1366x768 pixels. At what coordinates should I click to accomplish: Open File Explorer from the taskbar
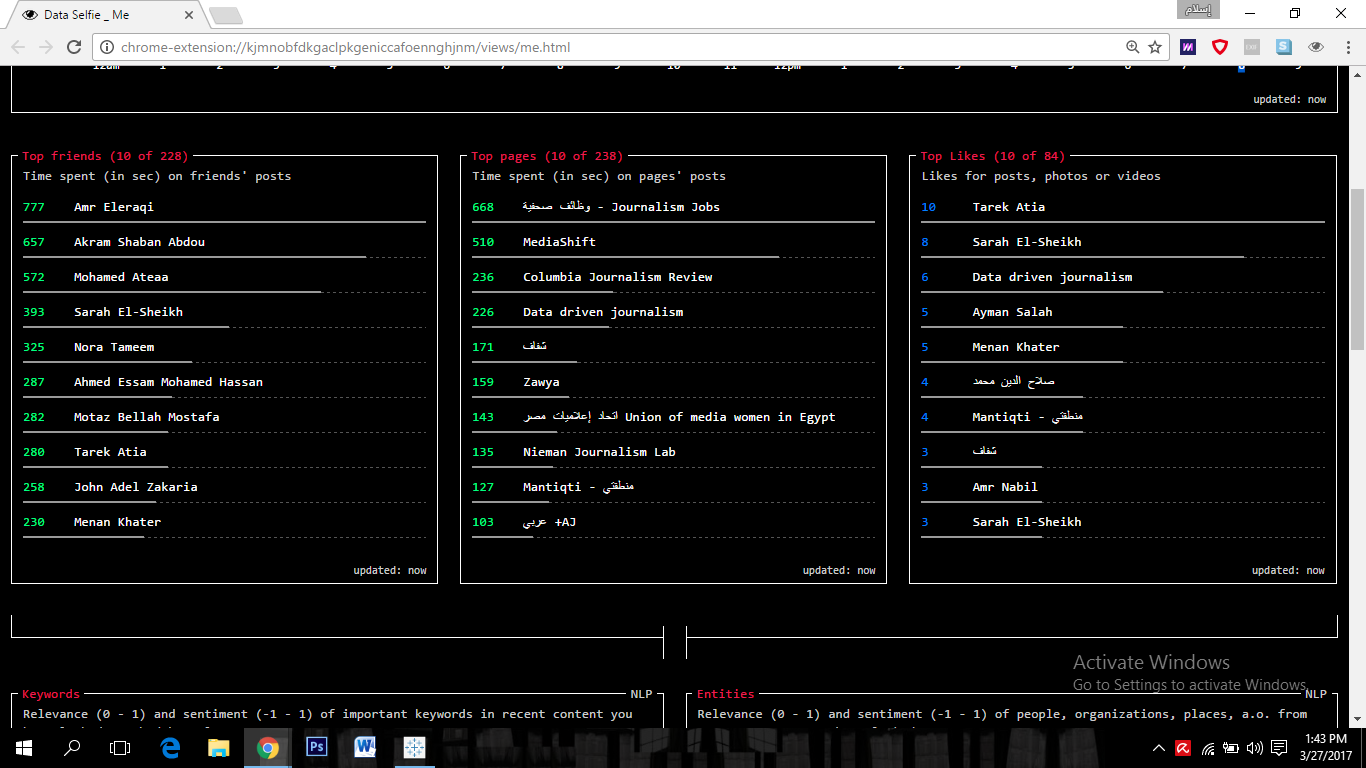(218, 747)
